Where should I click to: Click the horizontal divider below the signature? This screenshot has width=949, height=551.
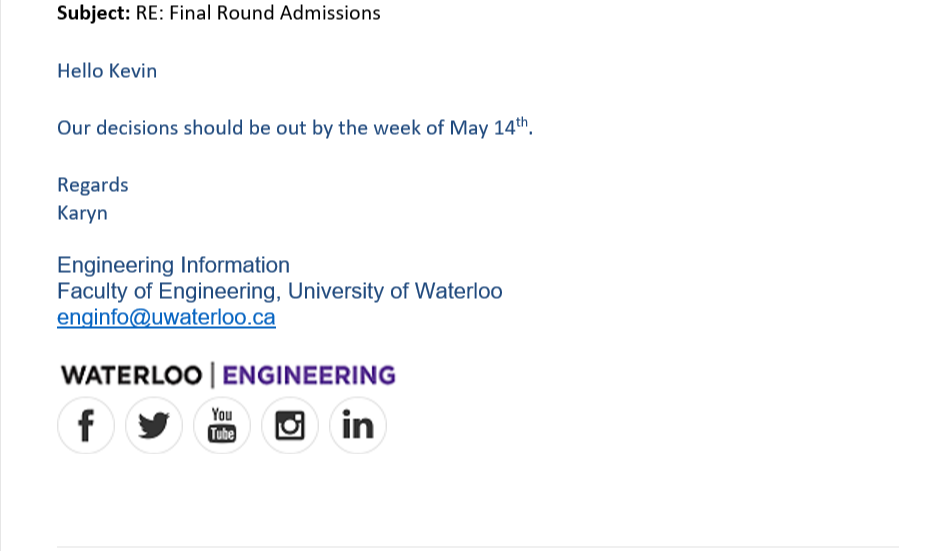coord(478,547)
